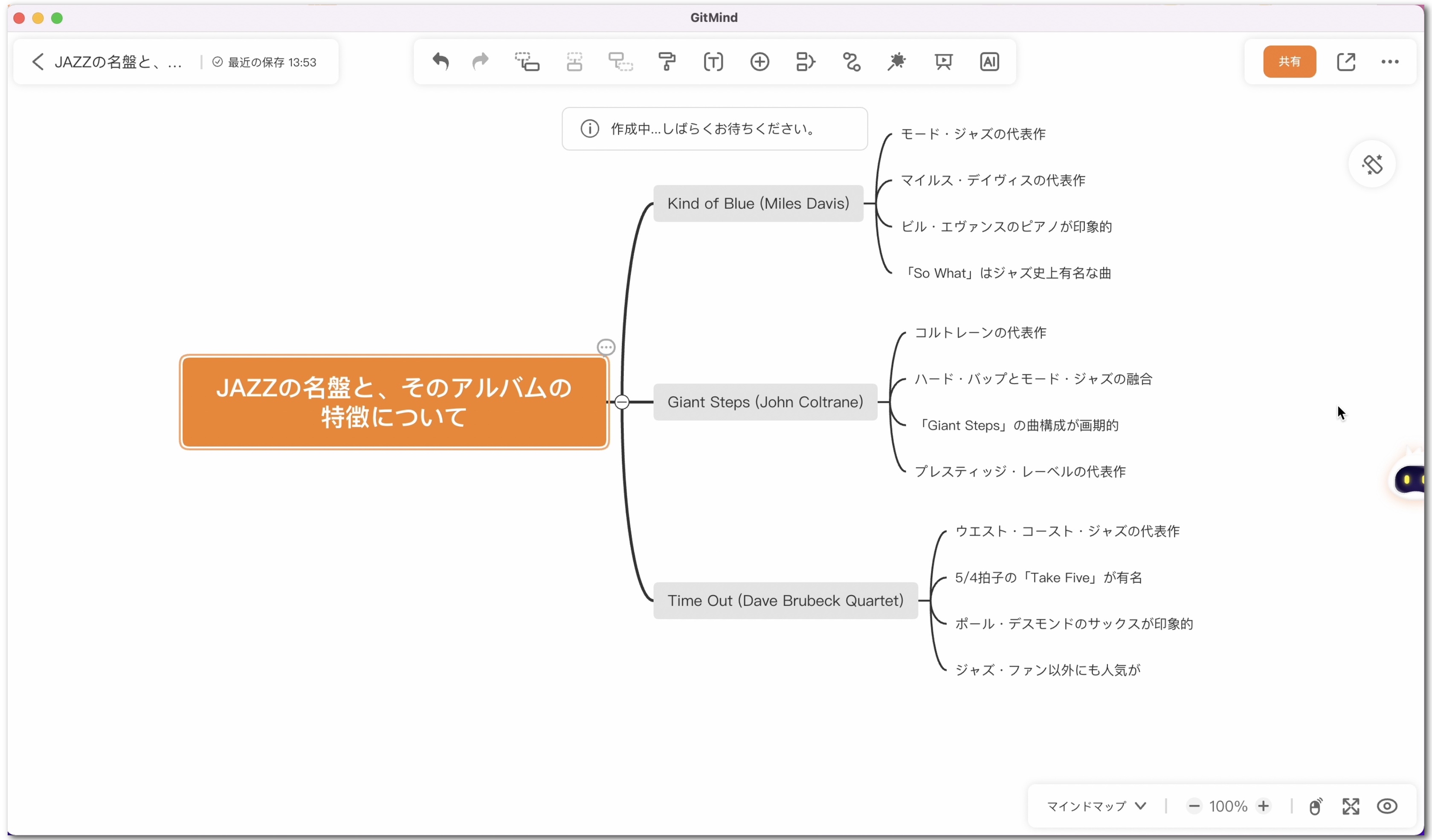This screenshot has height=840, width=1432.
Task: Start presentation mode from the toolbar
Action: [944, 61]
